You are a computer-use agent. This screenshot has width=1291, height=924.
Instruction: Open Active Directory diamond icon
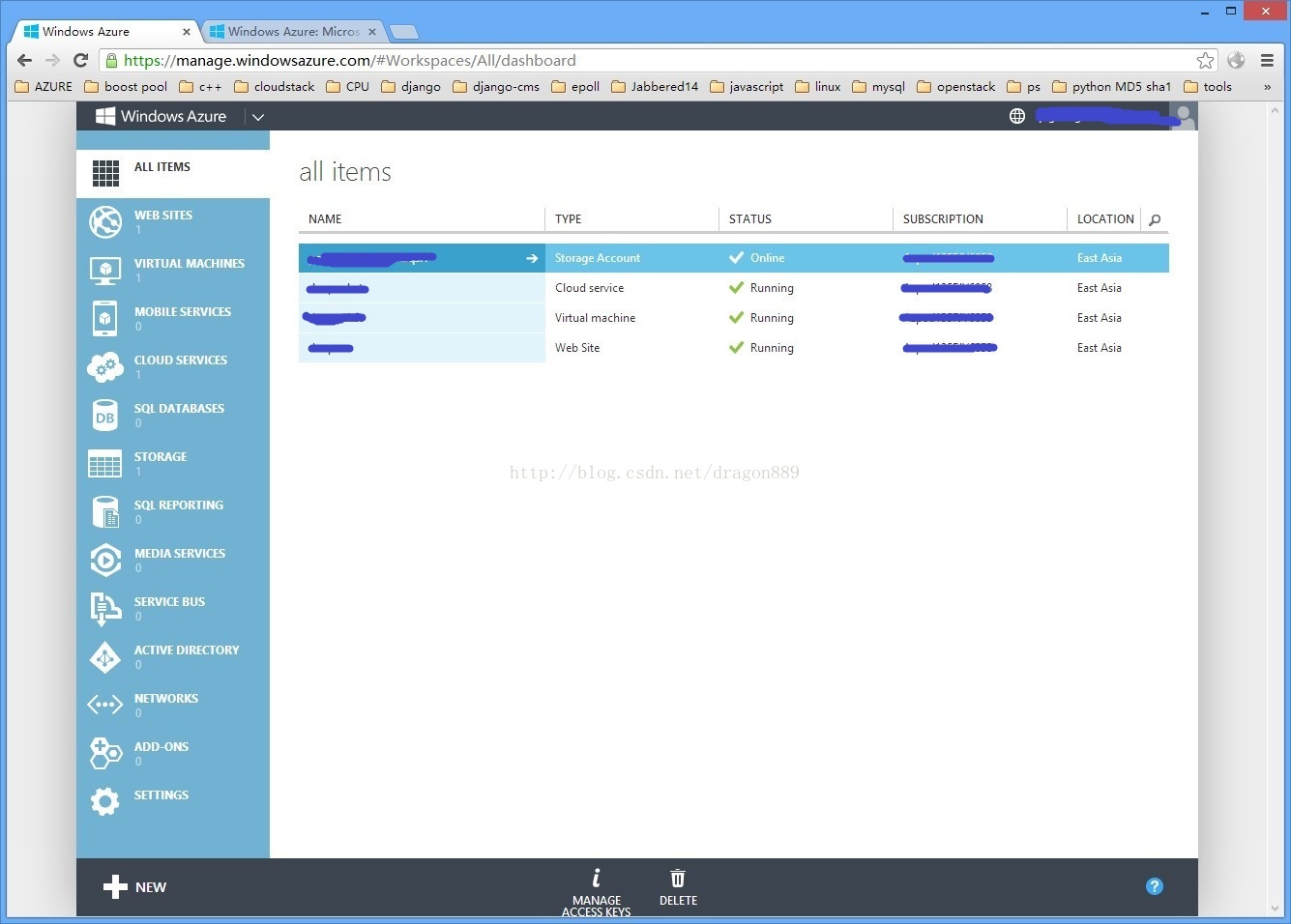coord(105,657)
